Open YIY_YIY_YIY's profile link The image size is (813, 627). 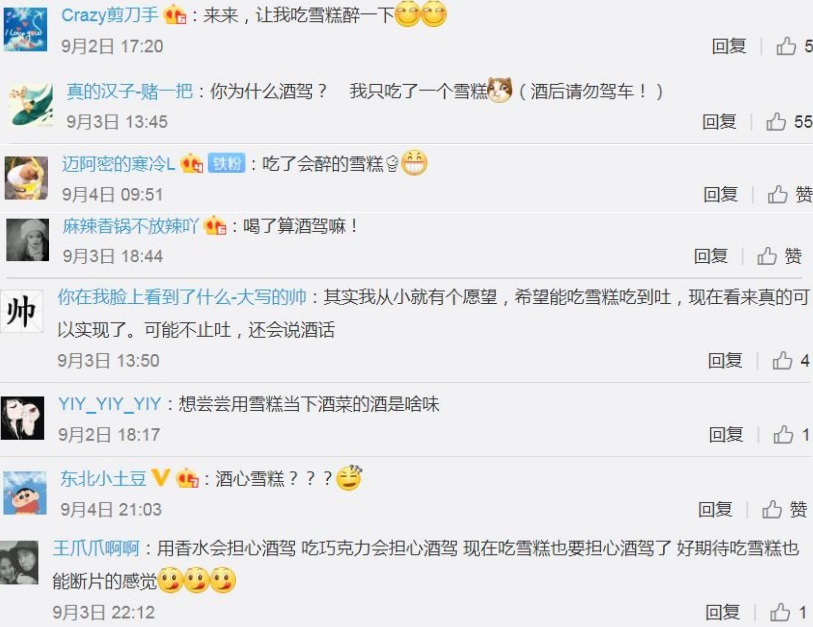110,403
